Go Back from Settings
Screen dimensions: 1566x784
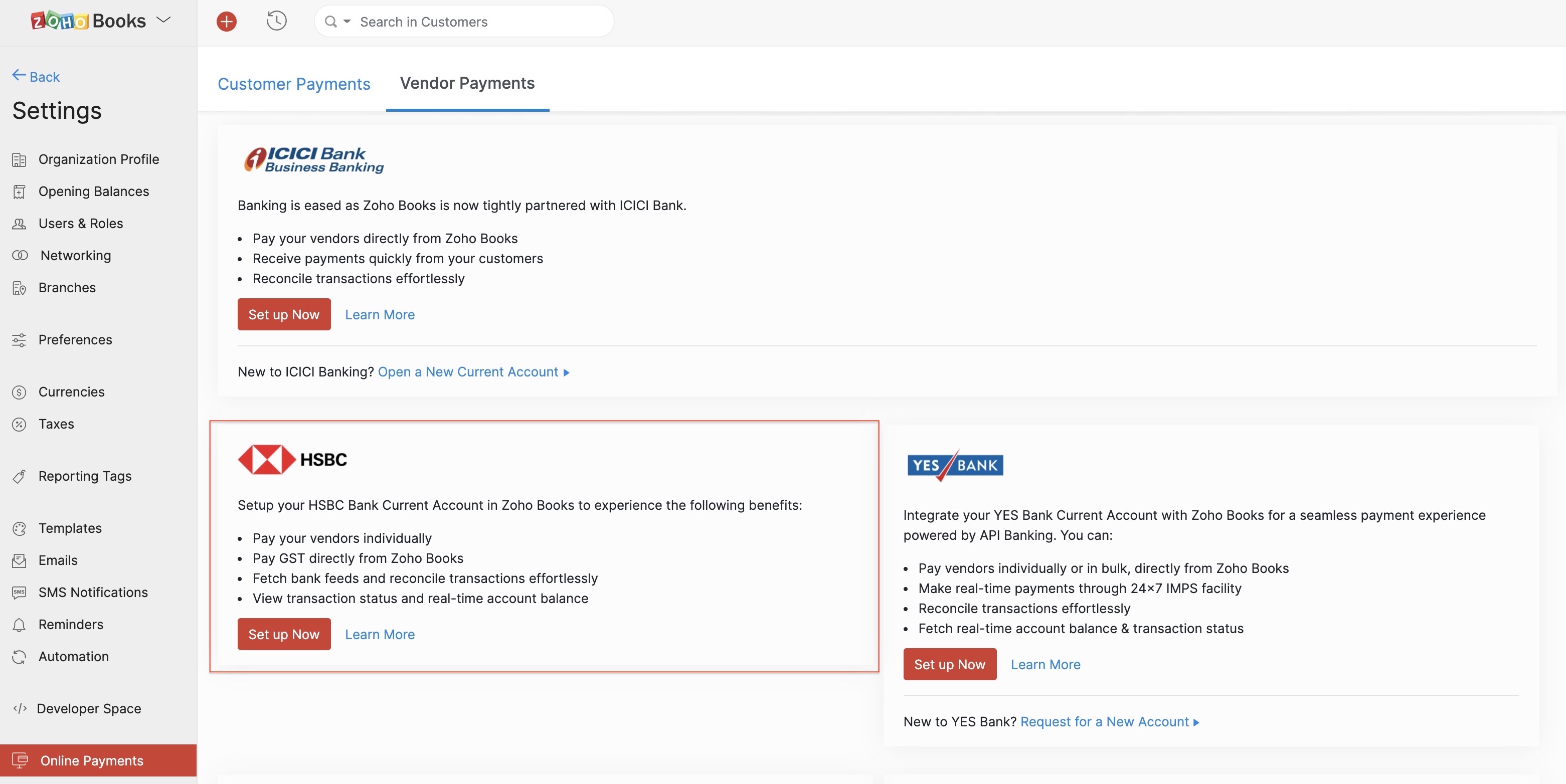coord(36,77)
